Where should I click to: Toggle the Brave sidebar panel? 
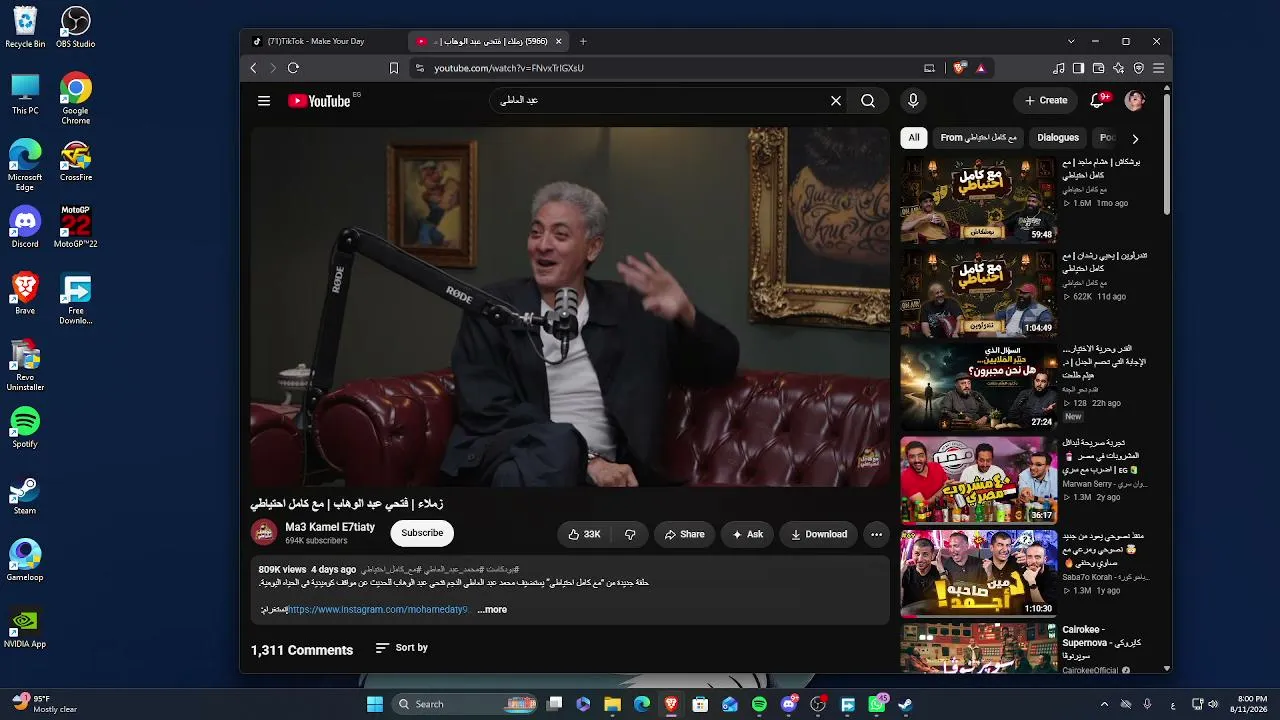(x=1078, y=68)
